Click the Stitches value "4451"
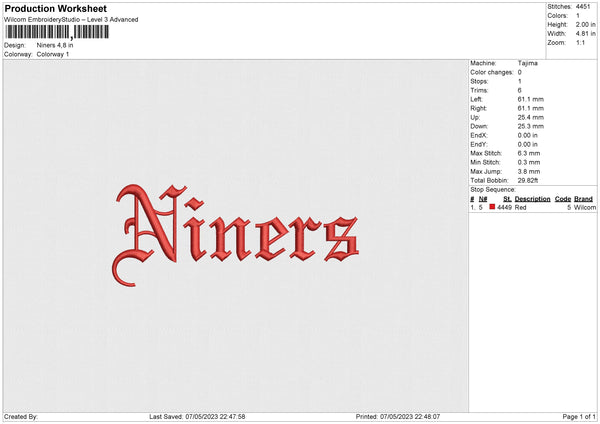Image resolution: width=600 pixels, height=424 pixels. point(583,7)
